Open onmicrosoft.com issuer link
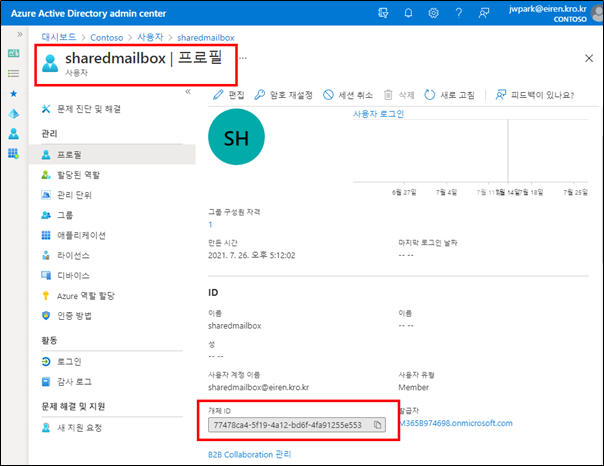This screenshot has width=604, height=466. pyautogui.click(x=456, y=423)
